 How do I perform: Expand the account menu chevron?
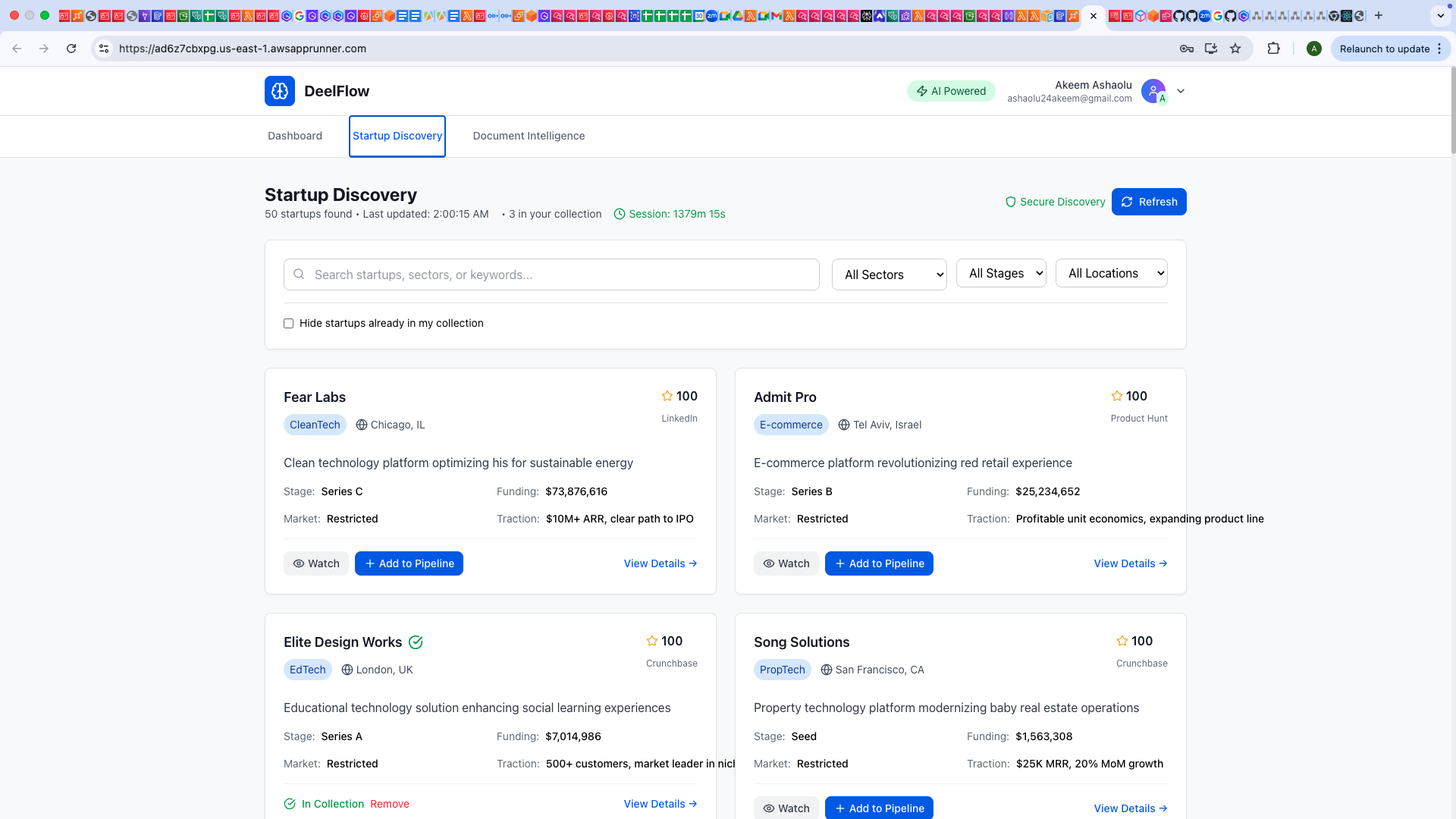click(1181, 91)
